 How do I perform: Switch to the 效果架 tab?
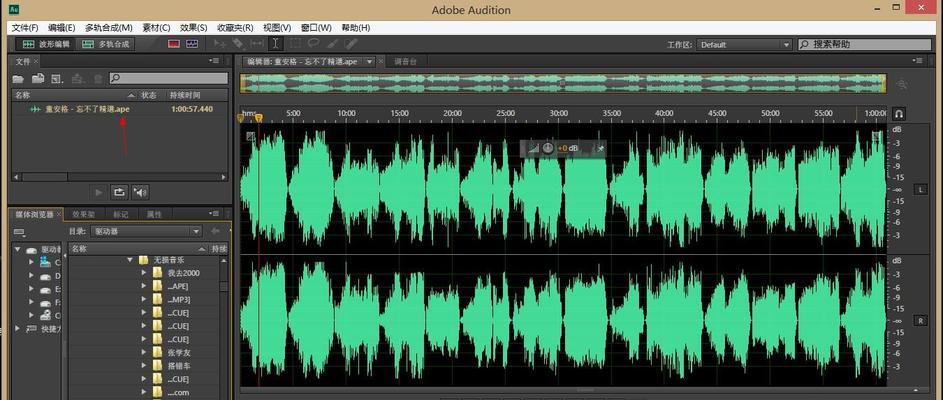pyautogui.click(x=84, y=214)
